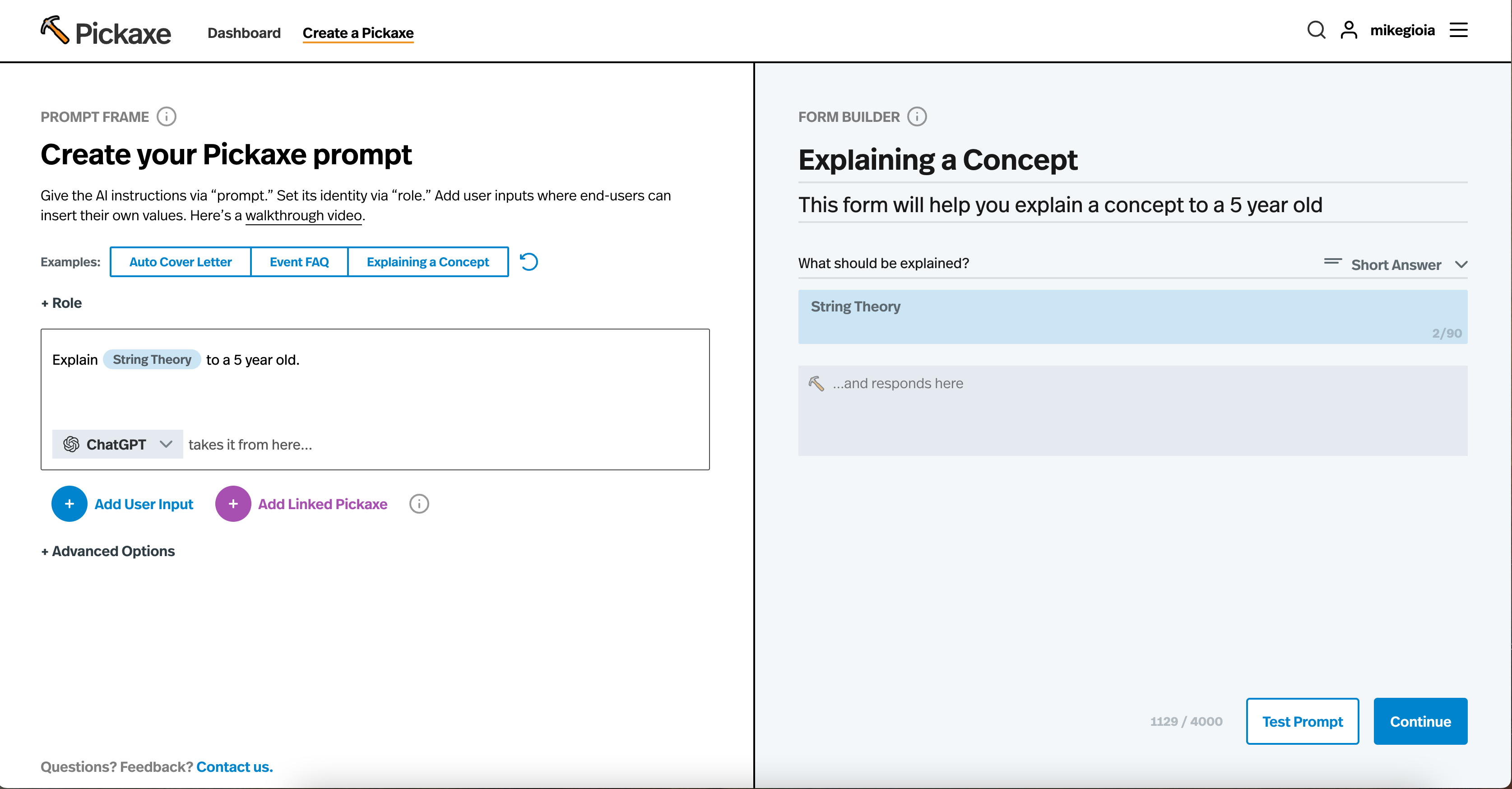The height and width of the screenshot is (789, 1512).
Task: Select the Auto Cover Letter example
Action: pyautogui.click(x=180, y=262)
